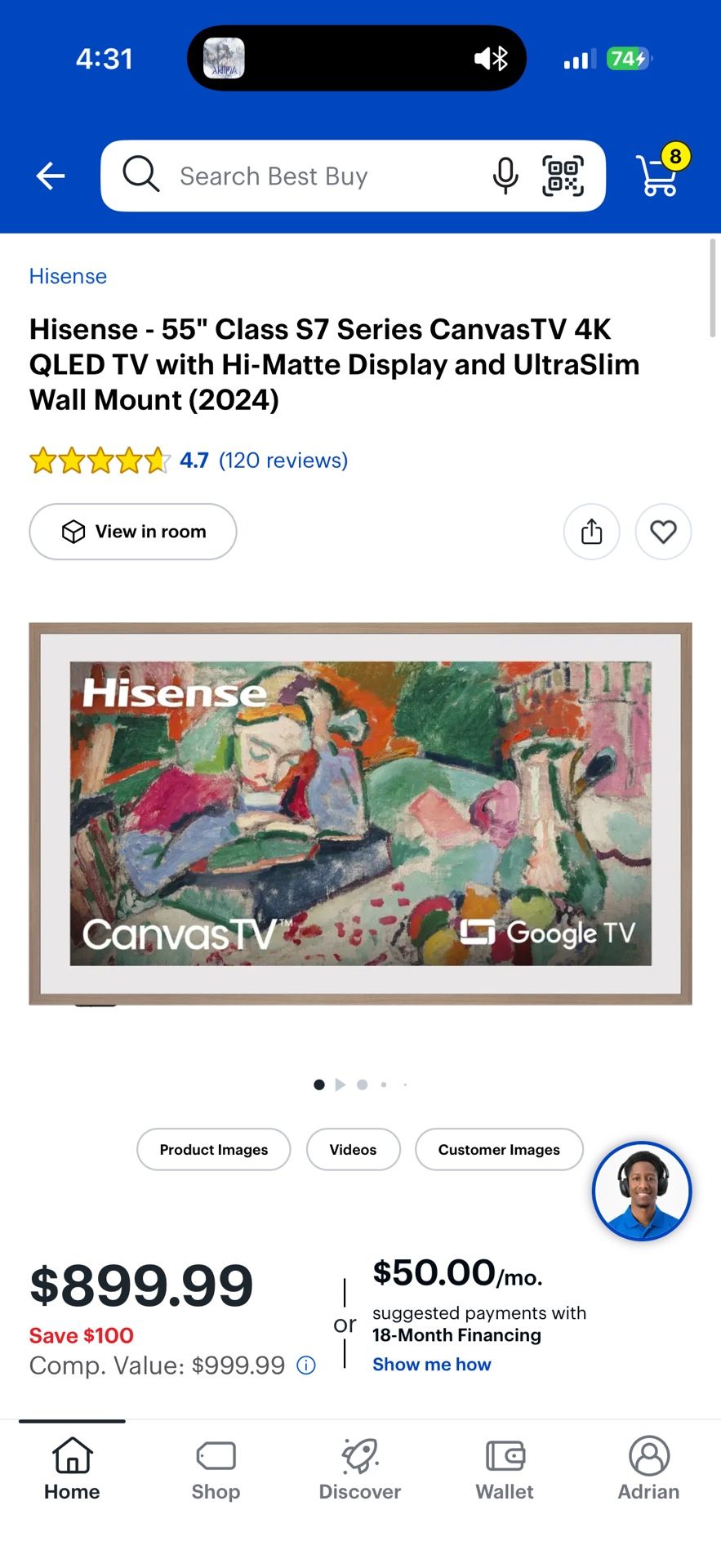Open the Hisense CanvasTV product image
The width and height of the screenshot is (721, 1568).
[360, 814]
